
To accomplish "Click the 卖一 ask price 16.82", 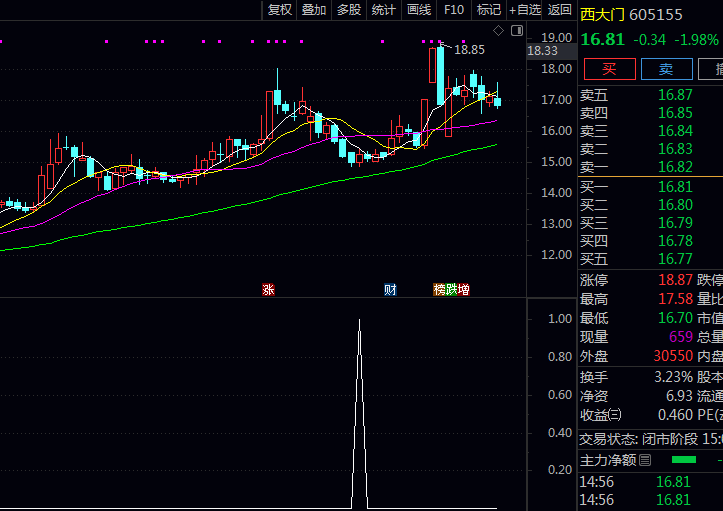I will point(675,167).
